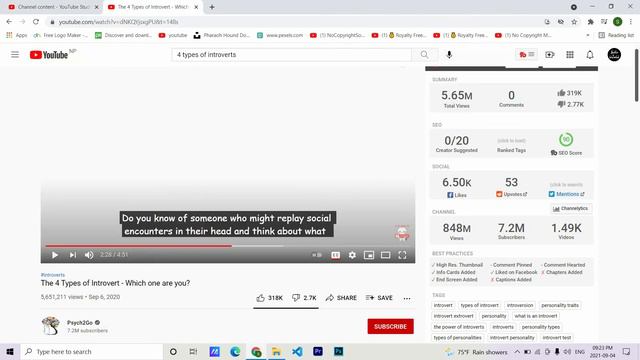This screenshot has width=640, height=360.
Task: Open the Apps bookmarks shortcut
Action: click(x=17, y=36)
